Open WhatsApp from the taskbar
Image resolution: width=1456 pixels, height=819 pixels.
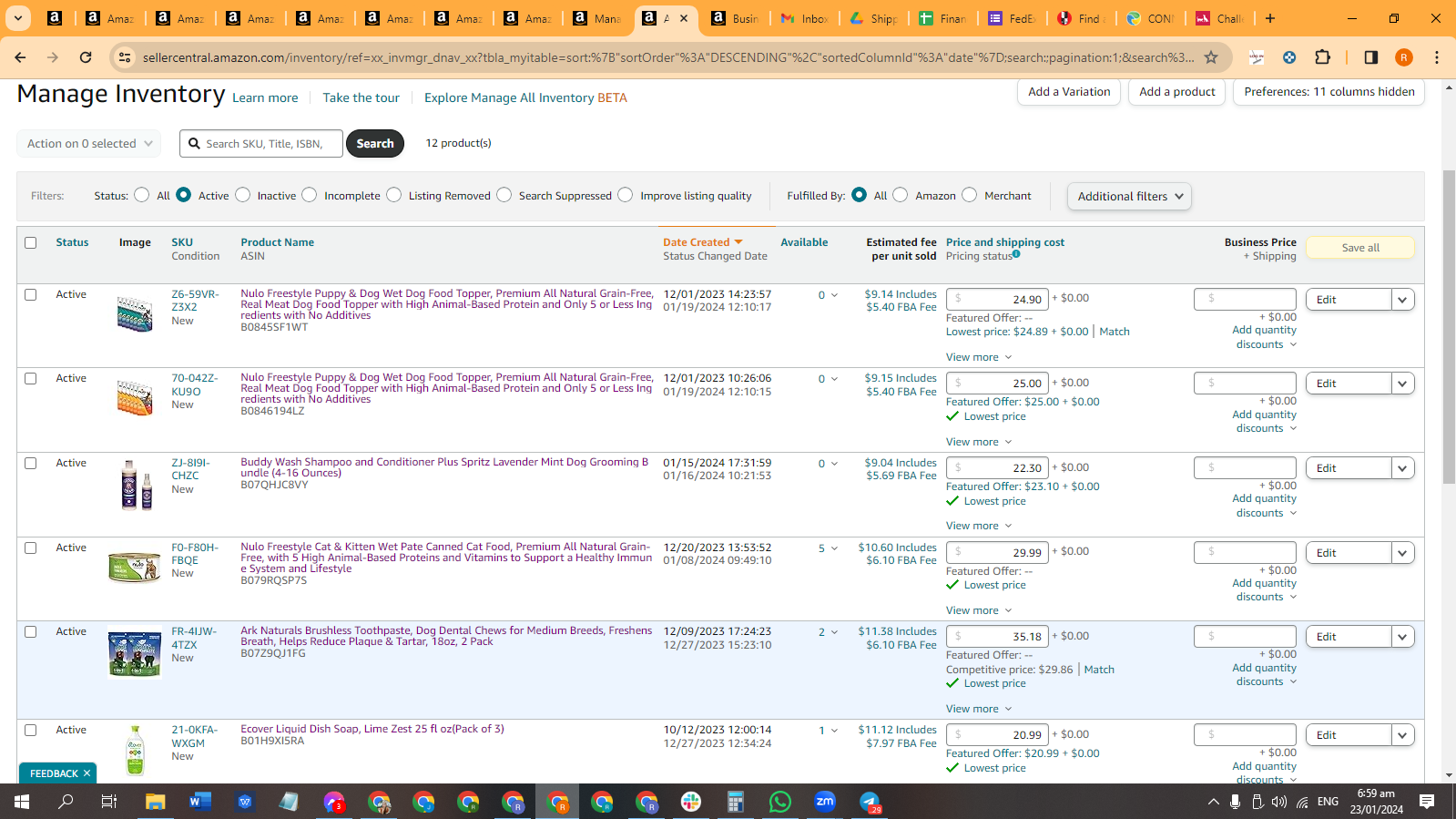coord(780,802)
